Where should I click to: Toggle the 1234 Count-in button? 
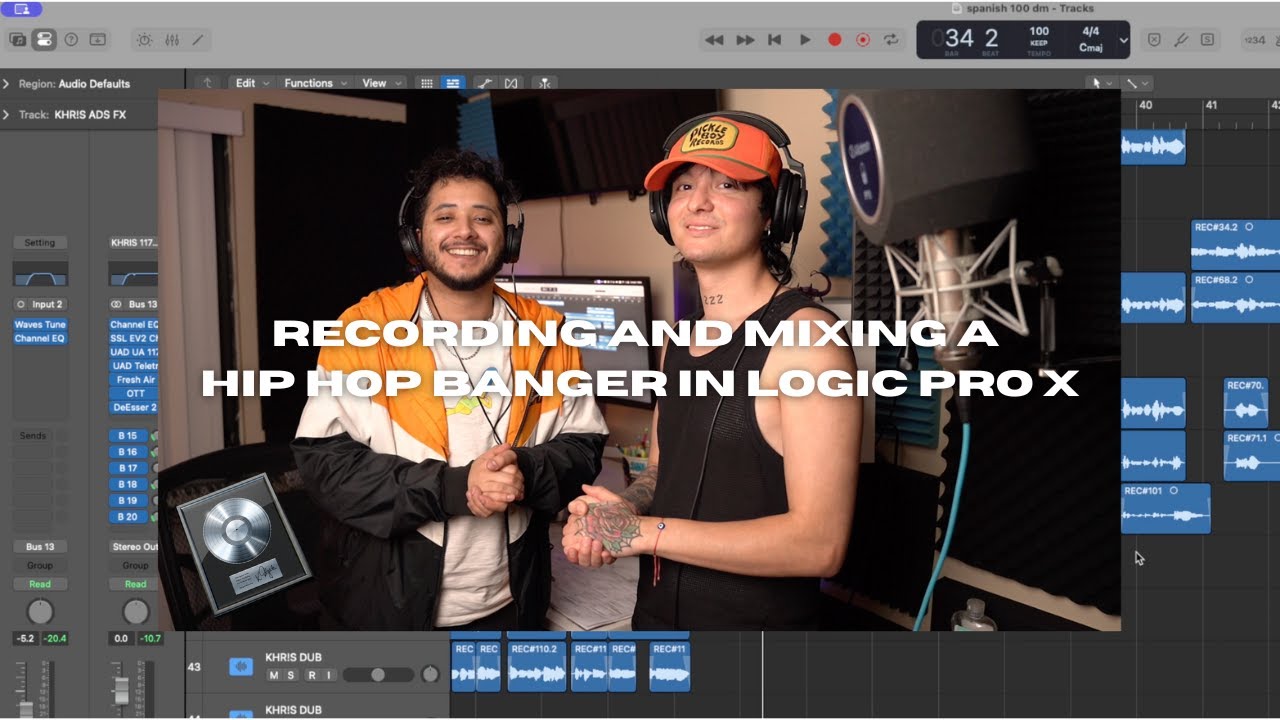1254,40
